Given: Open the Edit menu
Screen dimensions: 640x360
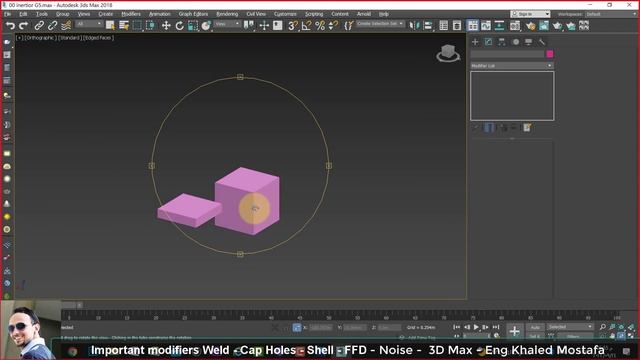Looking at the screenshot, I should pos(23,14).
